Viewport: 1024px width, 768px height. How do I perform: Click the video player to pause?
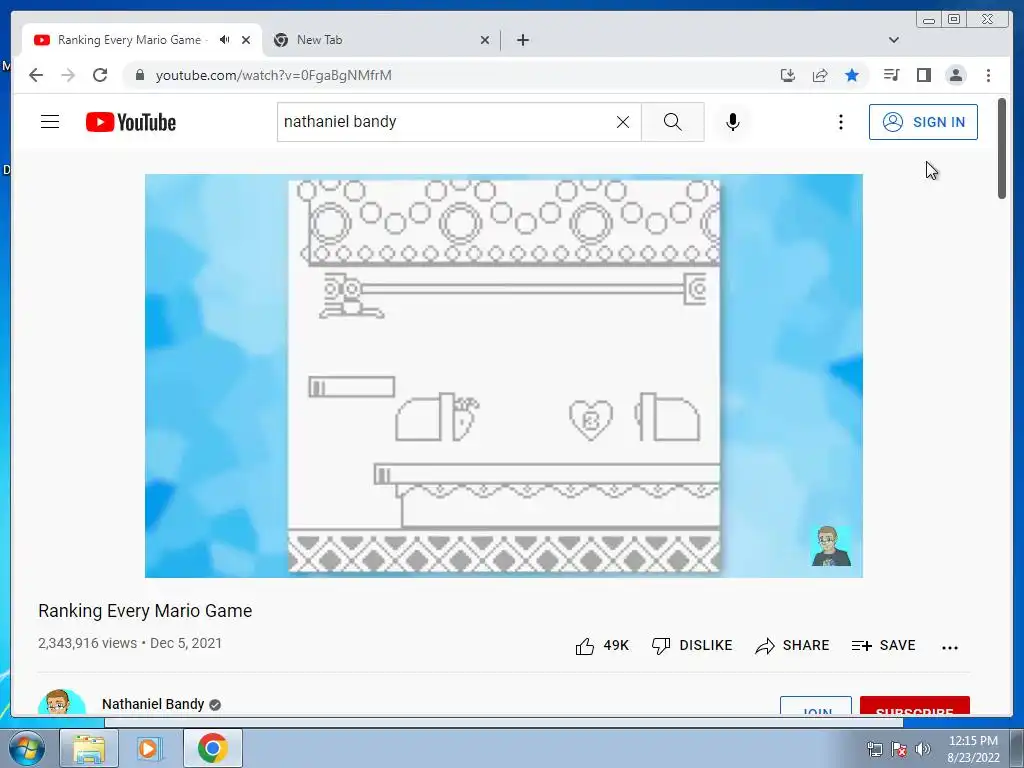tap(504, 376)
